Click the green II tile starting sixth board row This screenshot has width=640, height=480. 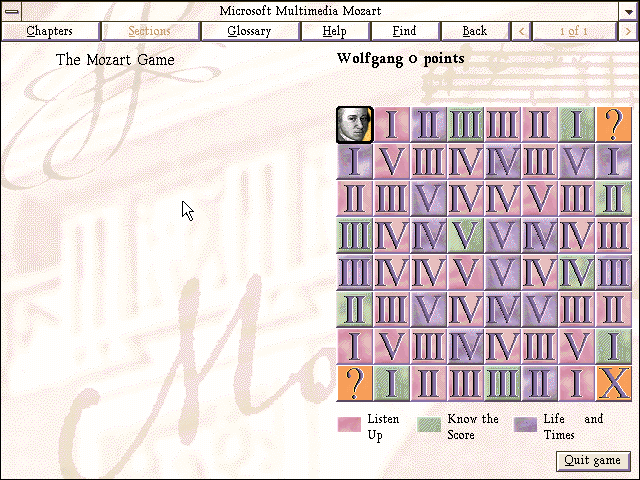click(x=355, y=309)
